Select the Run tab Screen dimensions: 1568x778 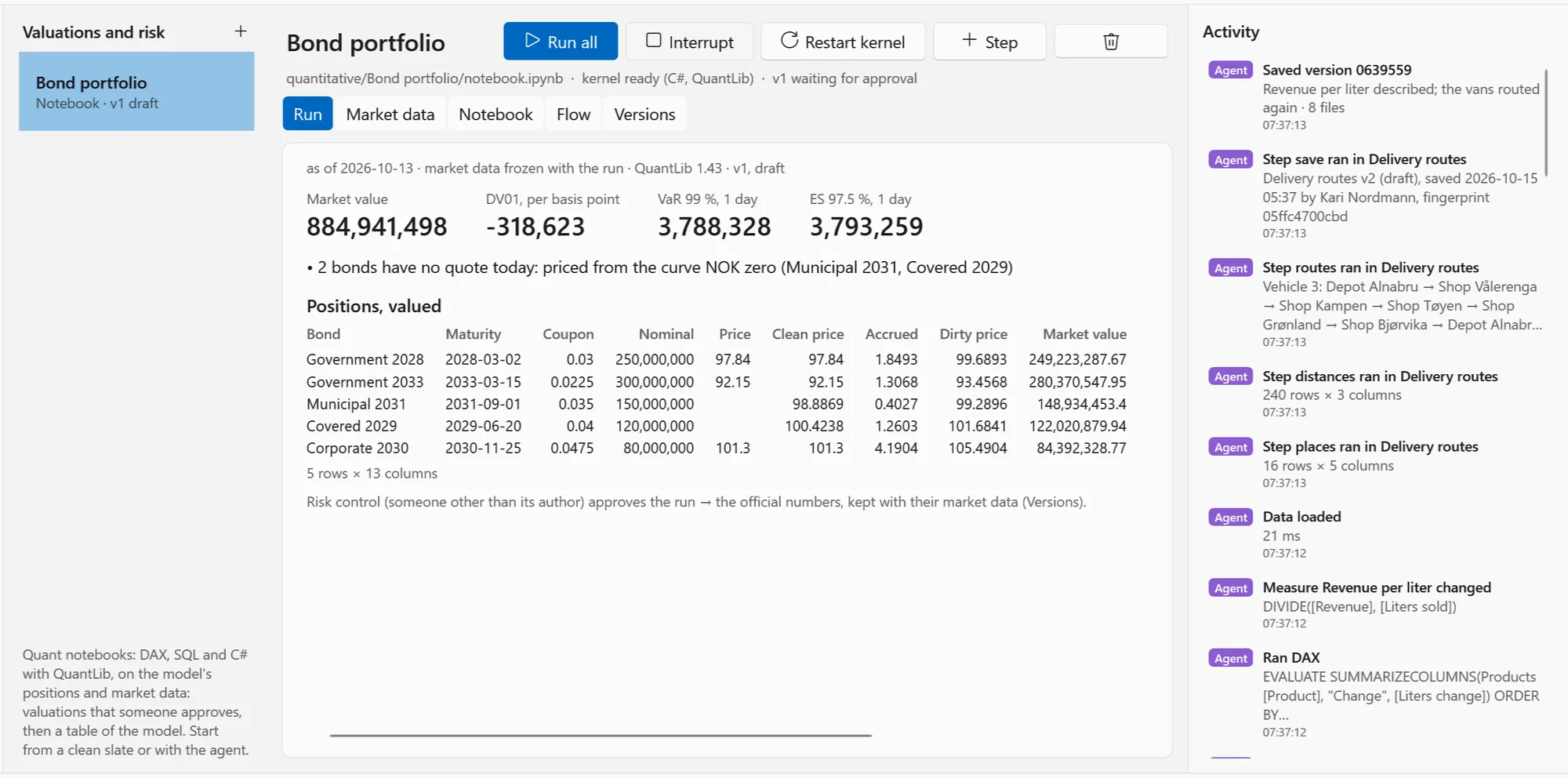307,115
